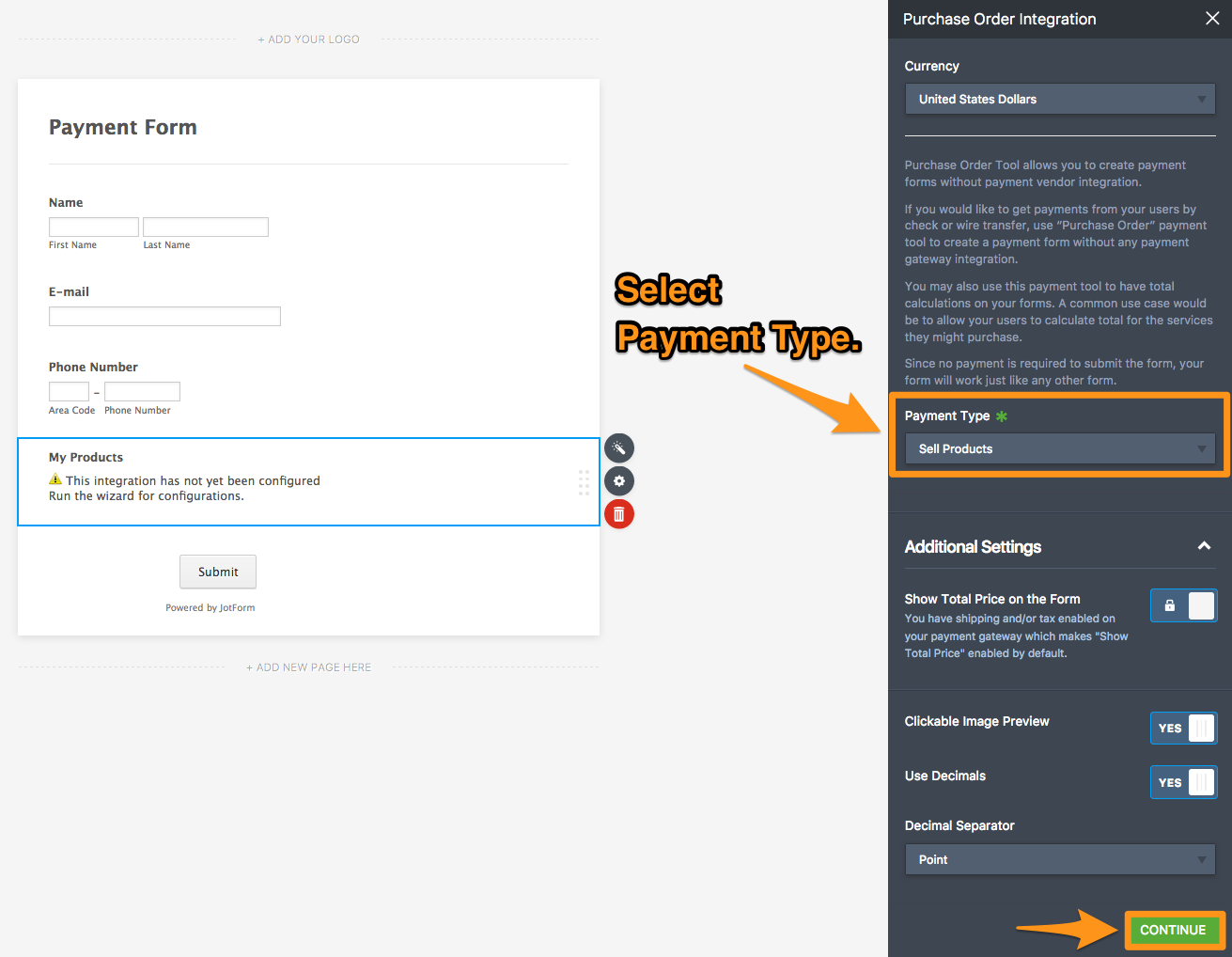Viewport: 1232px width, 957px height.
Task: Open the Currency dropdown
Action: (1059, 100)
